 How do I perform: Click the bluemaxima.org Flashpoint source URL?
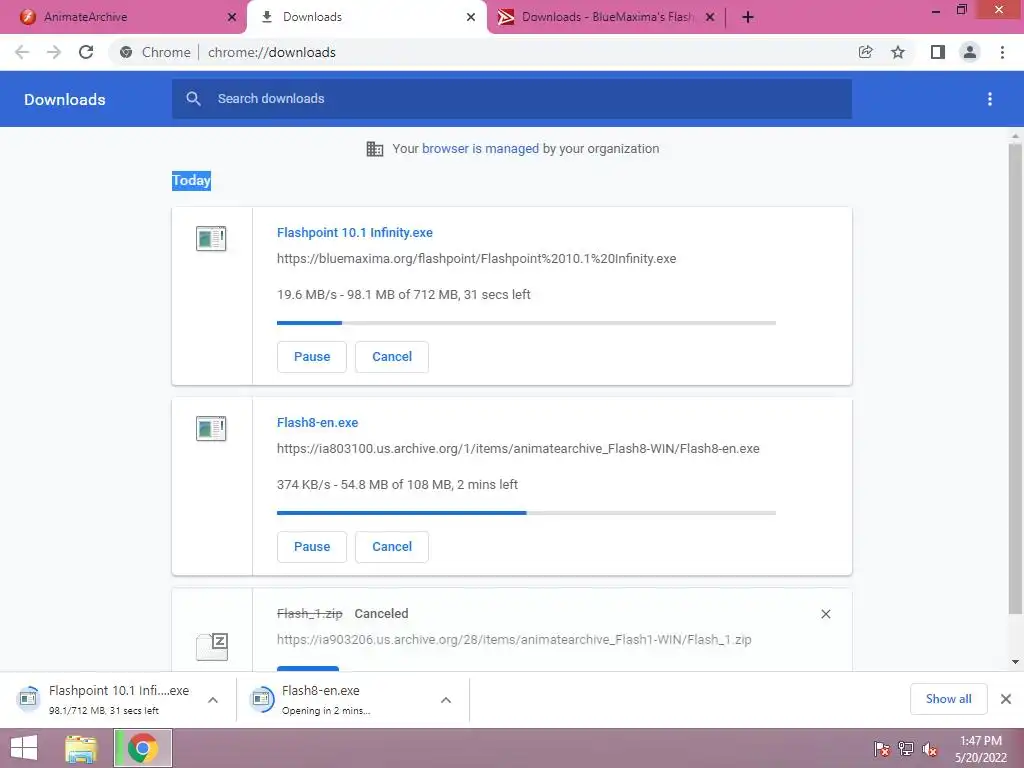476,259
